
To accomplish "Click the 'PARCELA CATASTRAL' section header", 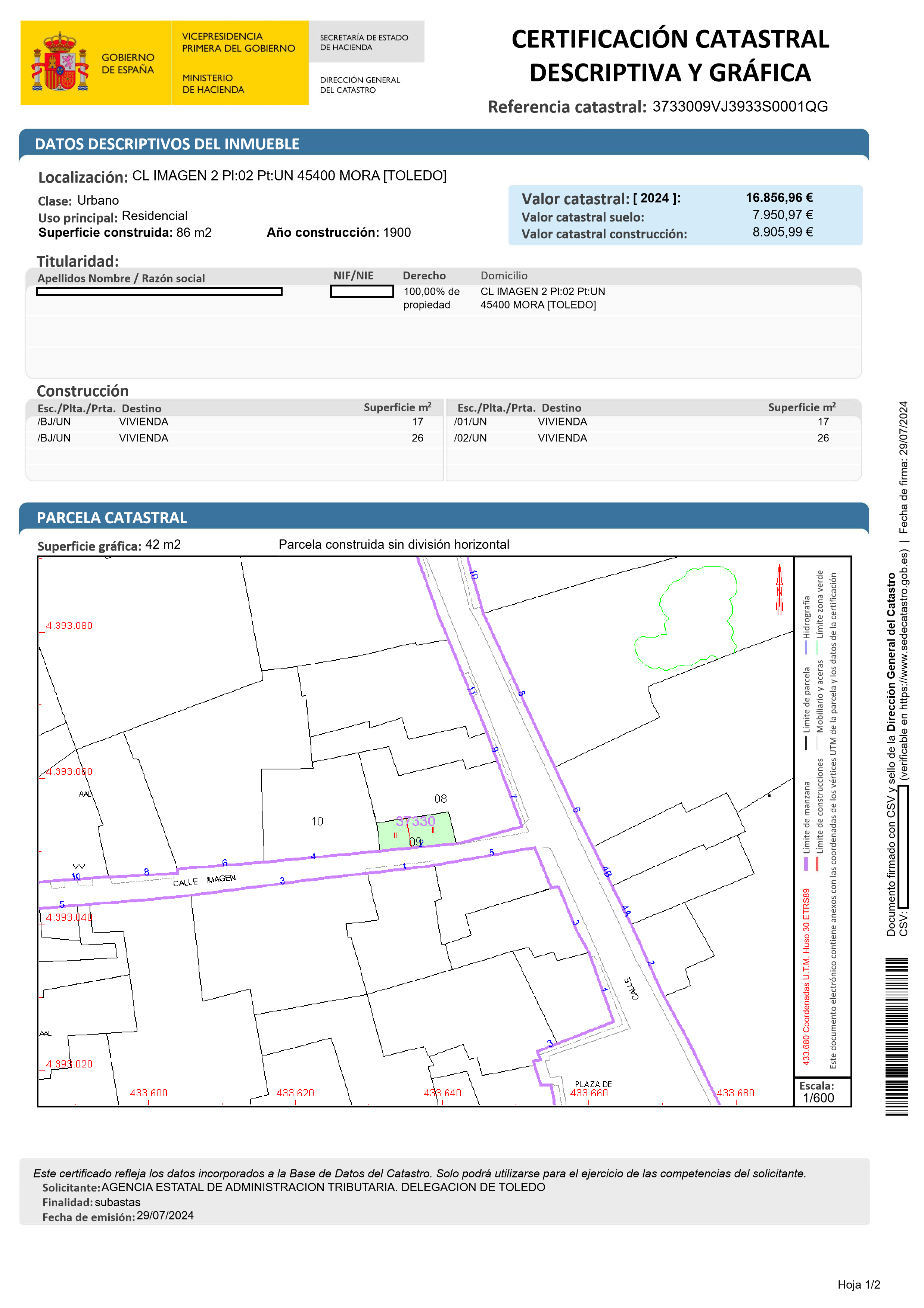I will (112, 518).
